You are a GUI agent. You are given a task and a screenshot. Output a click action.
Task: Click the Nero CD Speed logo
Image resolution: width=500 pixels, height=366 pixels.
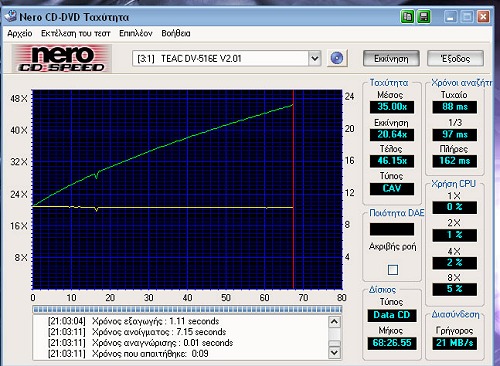61,59
